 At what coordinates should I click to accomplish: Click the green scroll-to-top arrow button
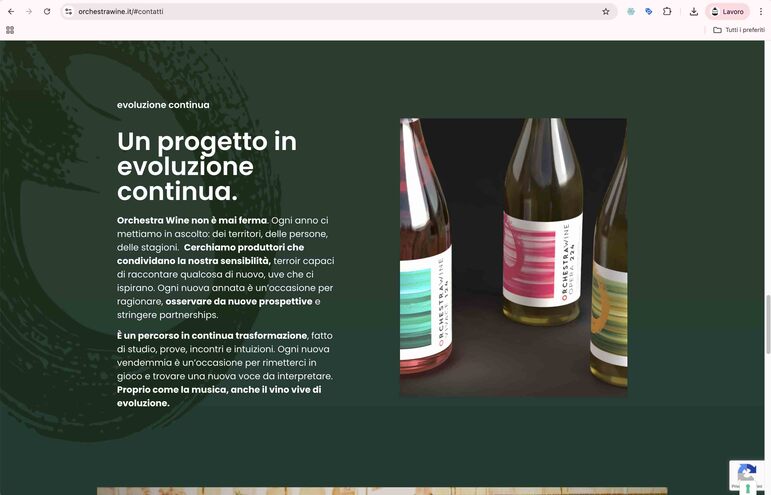point(747,488)
